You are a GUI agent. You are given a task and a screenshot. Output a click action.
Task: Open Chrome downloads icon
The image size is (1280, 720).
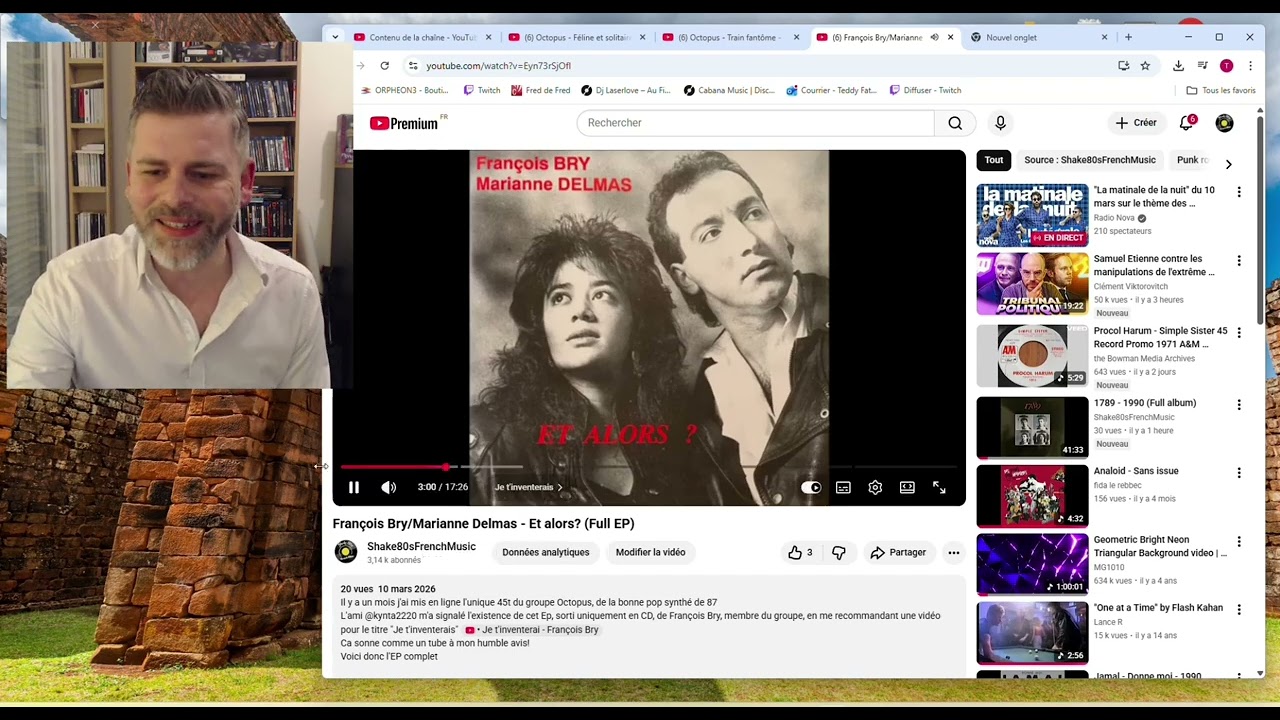(1178, 66)
